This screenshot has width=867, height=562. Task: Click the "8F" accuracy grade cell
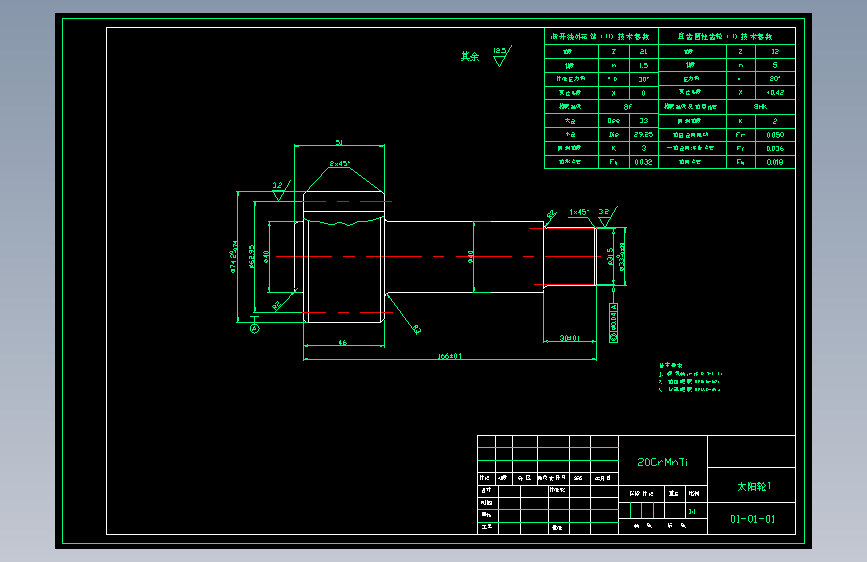coord(628,106)
